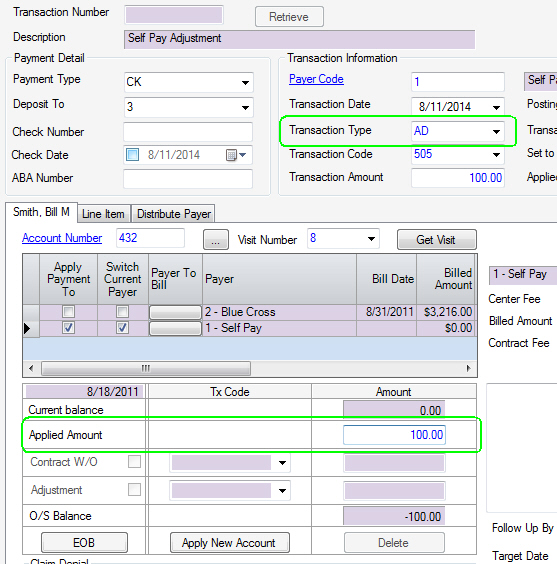Click the $3,216.00 billed amount cell
Viewport: 557px width, 564px height.
[445, 312]
